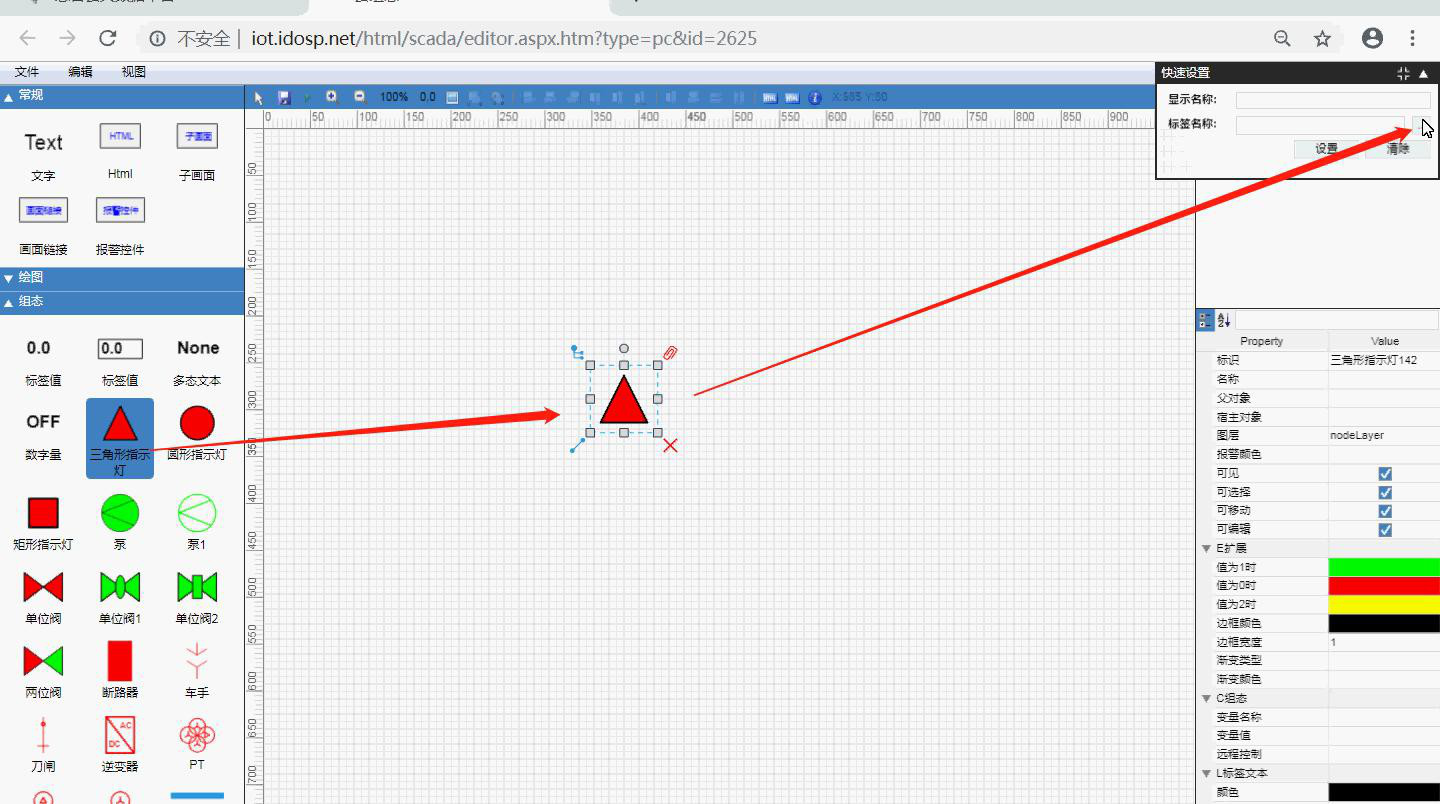Click the 显示名称 input field
This screenshot has height=804, width=1440.
[1333, 100]
